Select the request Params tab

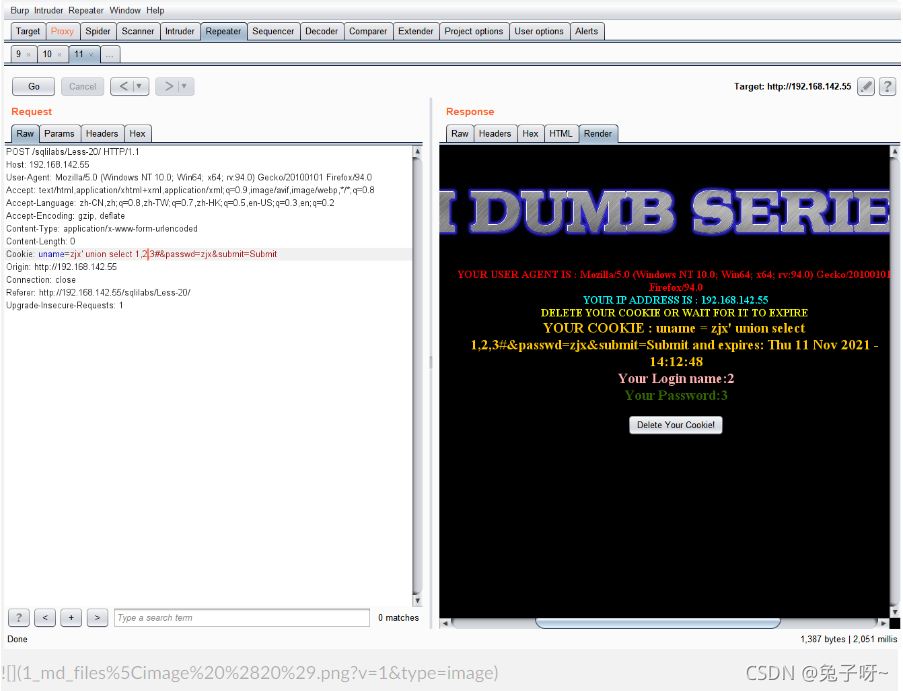pos(59,134)
